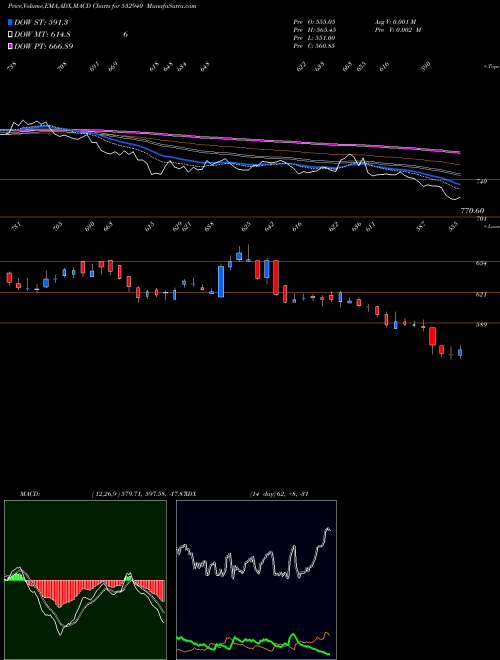Image resolution: width=500 pixels, height=660 pixels.
Task: Select the 'DOW MT: 614.8' legend text
Action: pyautogui.click(x=42, y=35)
